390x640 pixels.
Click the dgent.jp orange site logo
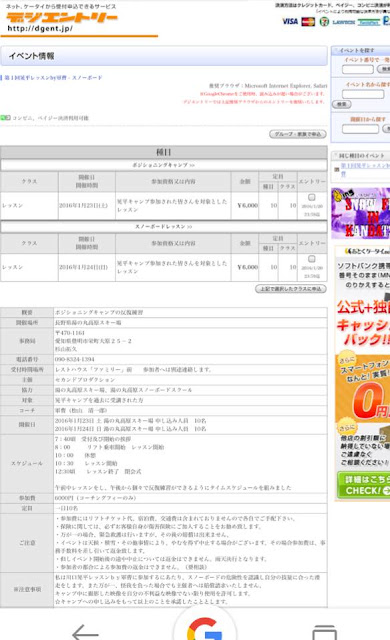click(62, 18)
